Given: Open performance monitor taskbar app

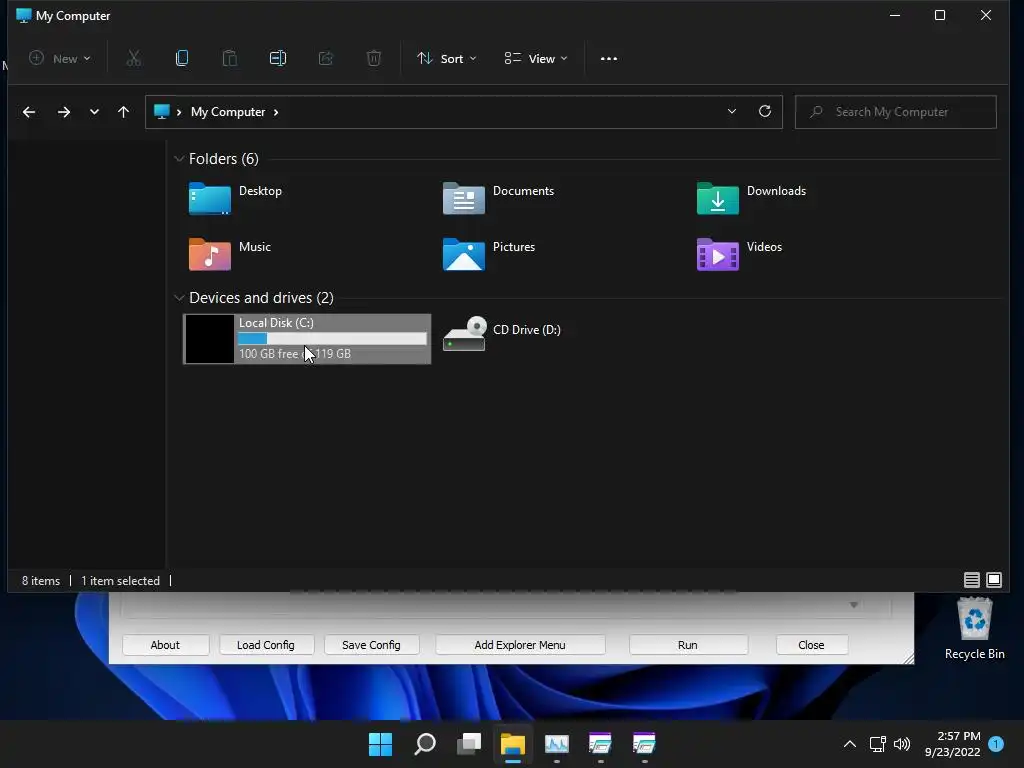Looking at the screenshot, I should [x=556, y=744].
